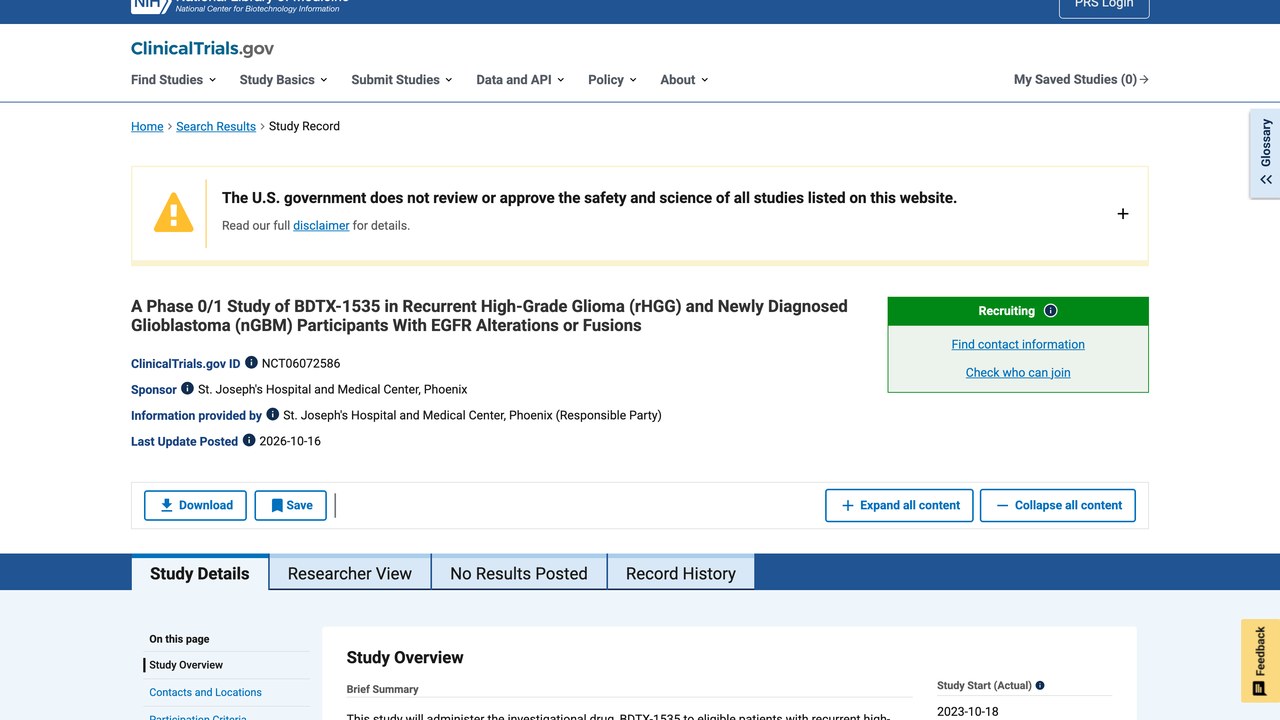Download the study record
1280x720 pixels.
[196, 505]
